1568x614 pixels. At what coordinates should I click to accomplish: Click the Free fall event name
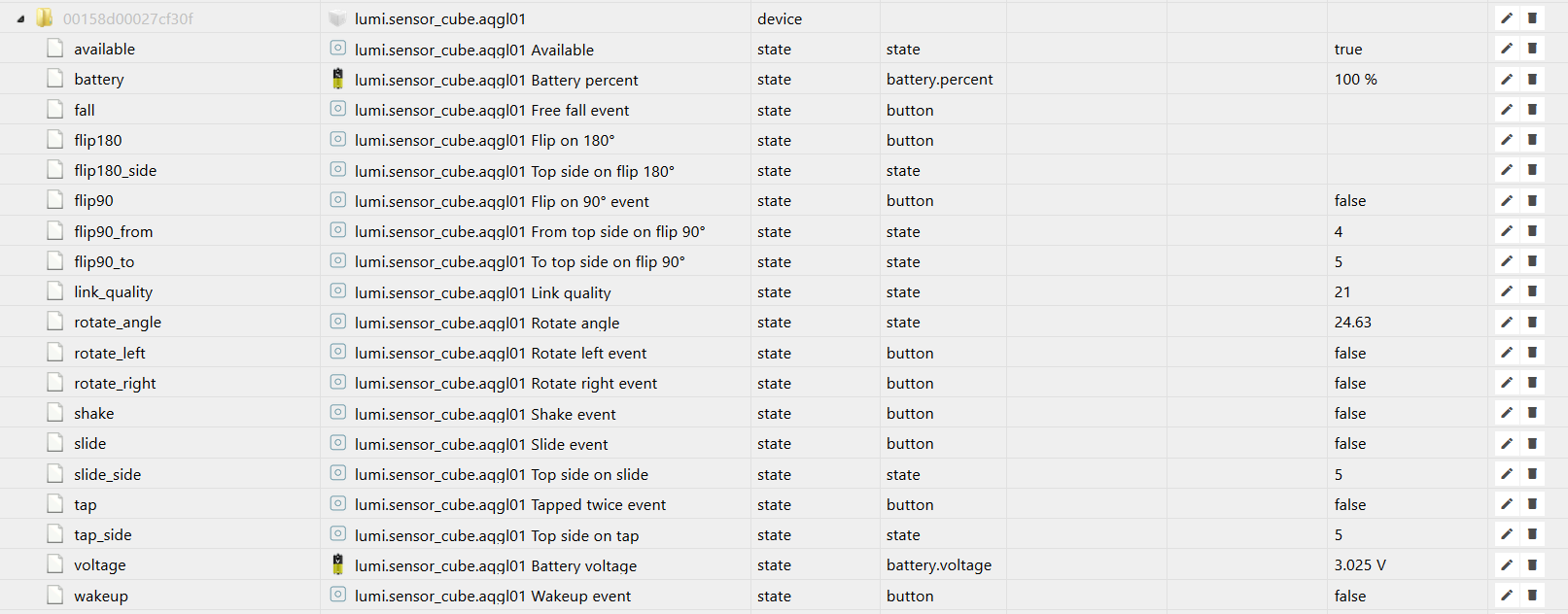[x=579, y=111]
